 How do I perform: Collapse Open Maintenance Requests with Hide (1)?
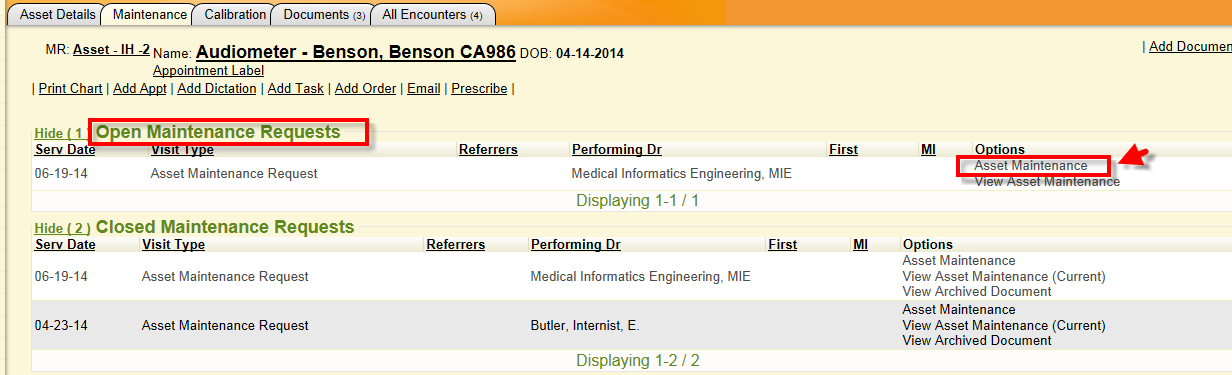(60, 133)
